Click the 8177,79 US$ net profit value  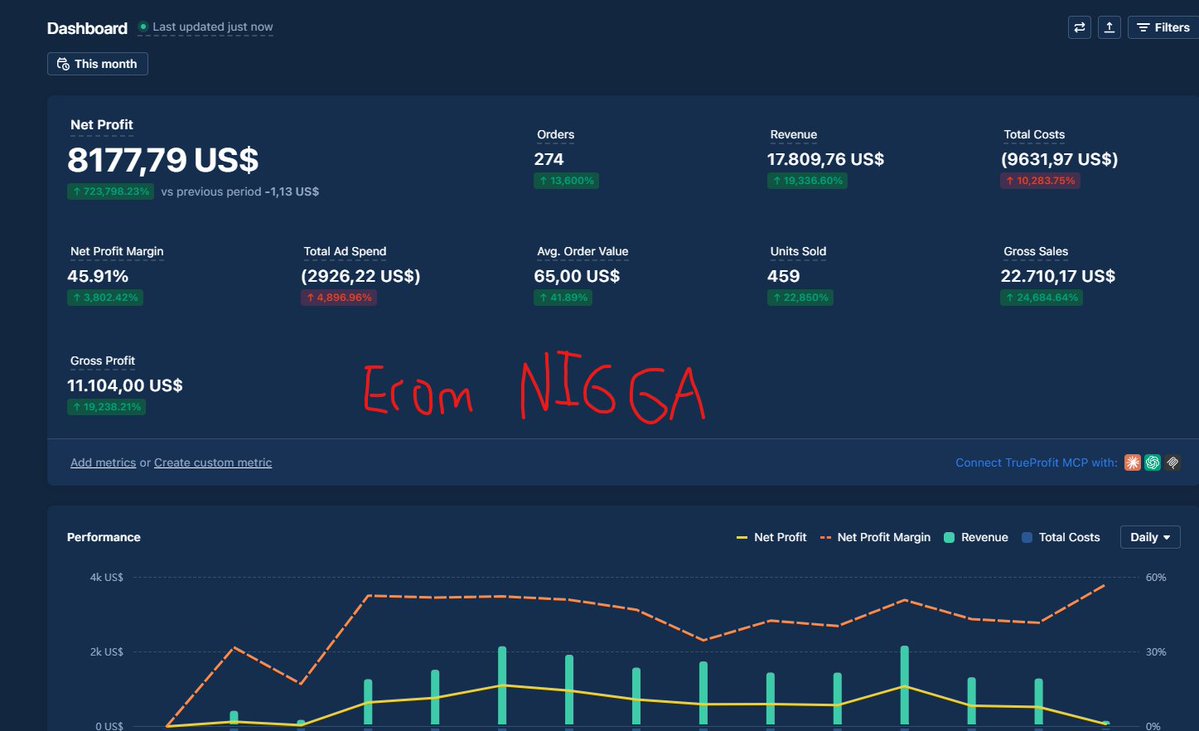[x=163, y=161]
